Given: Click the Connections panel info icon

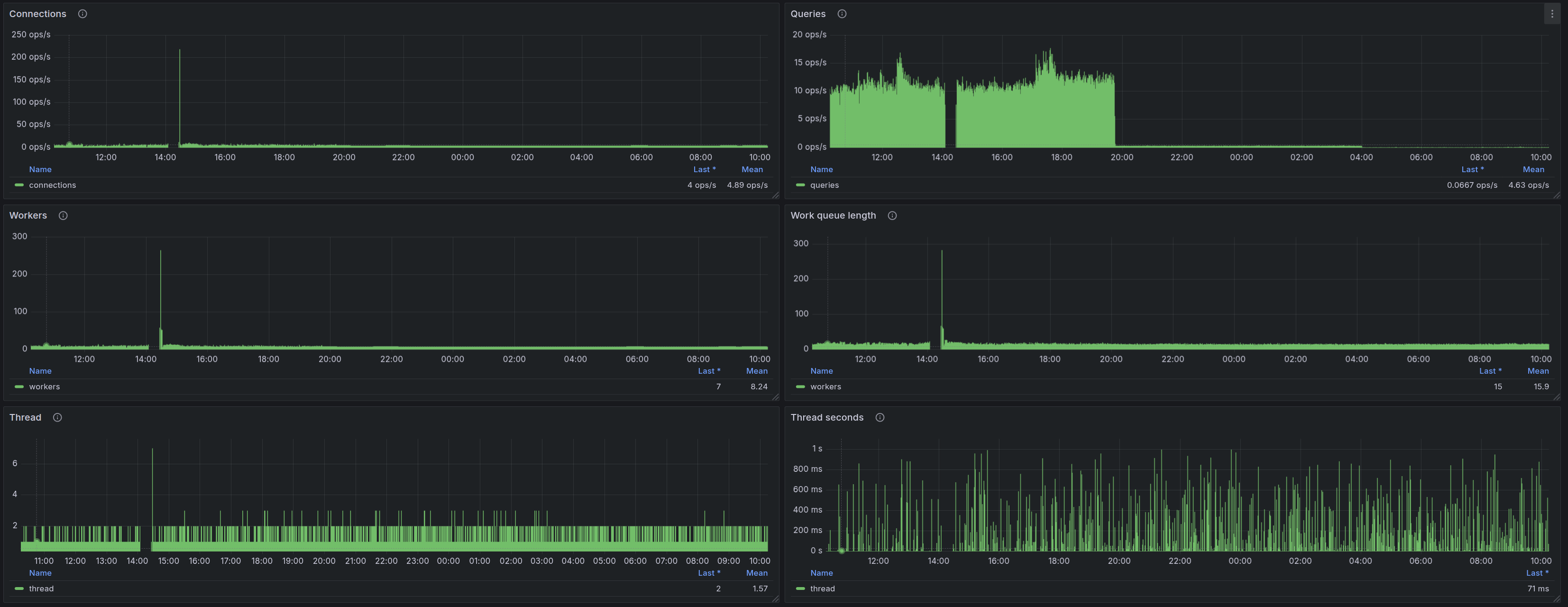Looking at the screenshot, I should click(x=83, y=14).
